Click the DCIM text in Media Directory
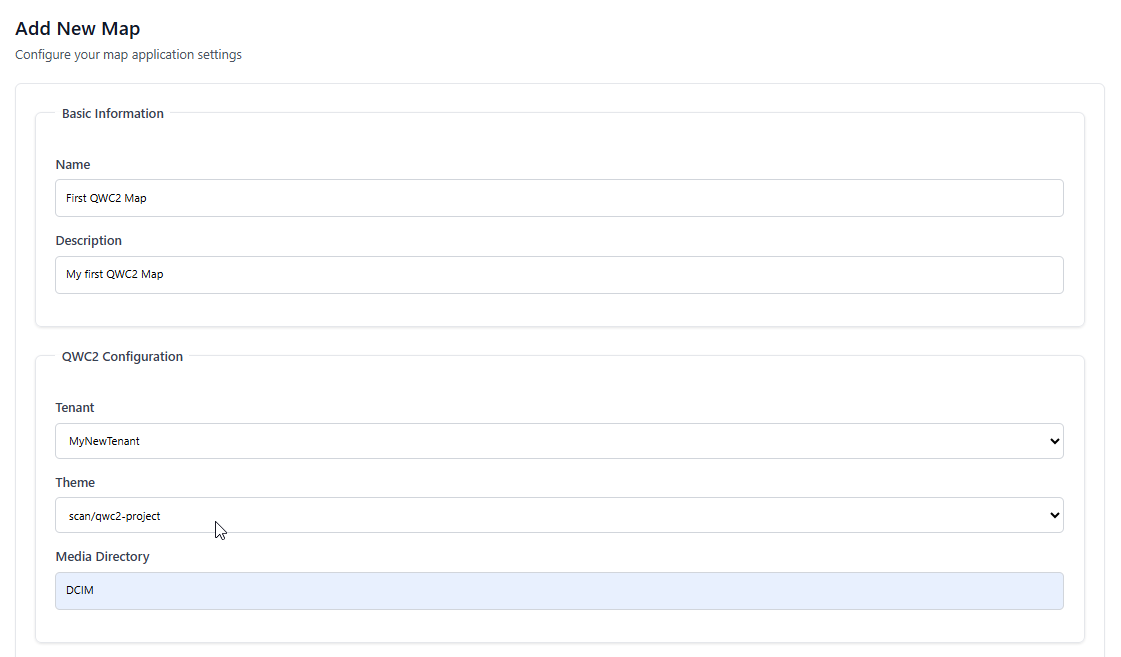The height and width of the screenshot is (657, 1121). point(80,591)
